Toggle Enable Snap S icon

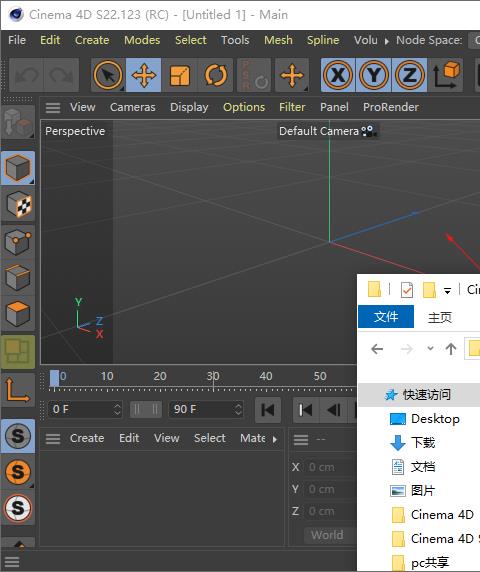pyautogui.click(x=18, y=436)
